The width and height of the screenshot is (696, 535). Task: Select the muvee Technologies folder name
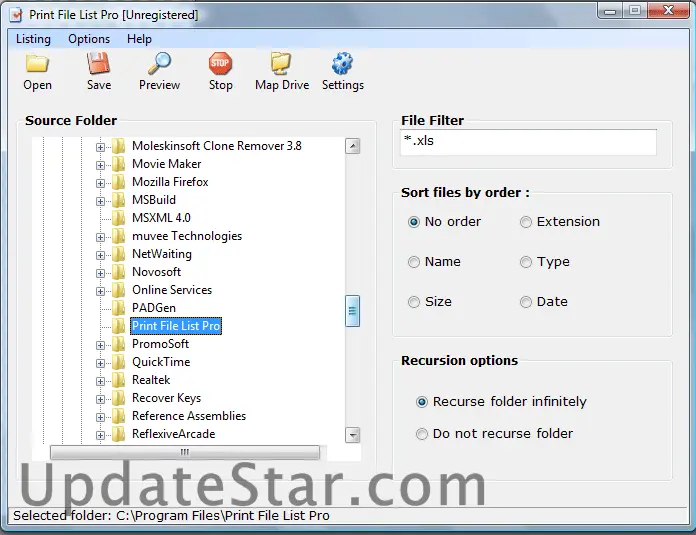[x=187, y=236]
